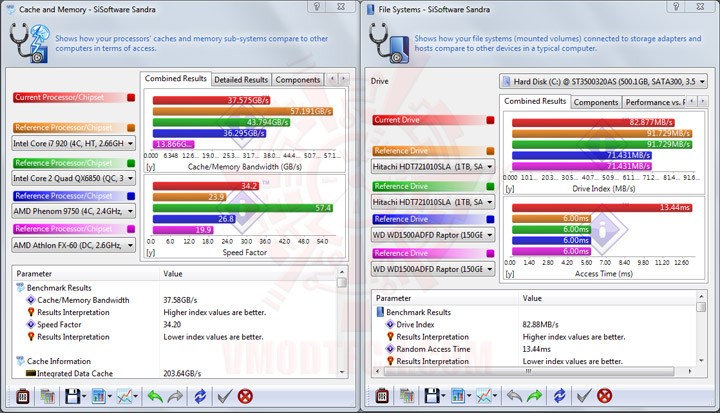
Task: Select the Random Access Time row
Action: (535, 349)
